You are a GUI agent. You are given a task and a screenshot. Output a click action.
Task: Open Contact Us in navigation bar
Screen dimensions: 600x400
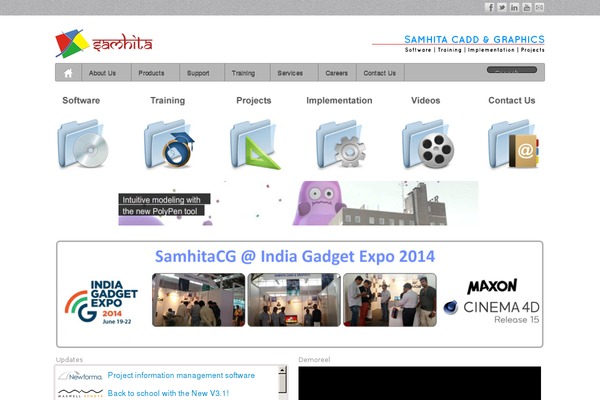[x=380, y=73]
